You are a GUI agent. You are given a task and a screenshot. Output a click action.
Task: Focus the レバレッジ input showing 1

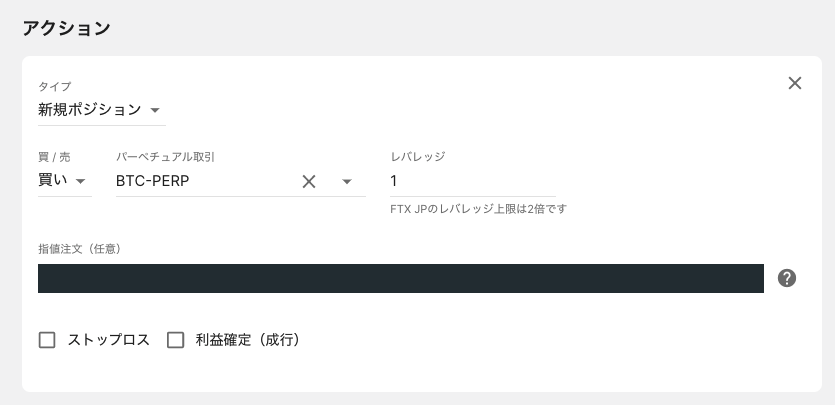[x=472, y=181]
